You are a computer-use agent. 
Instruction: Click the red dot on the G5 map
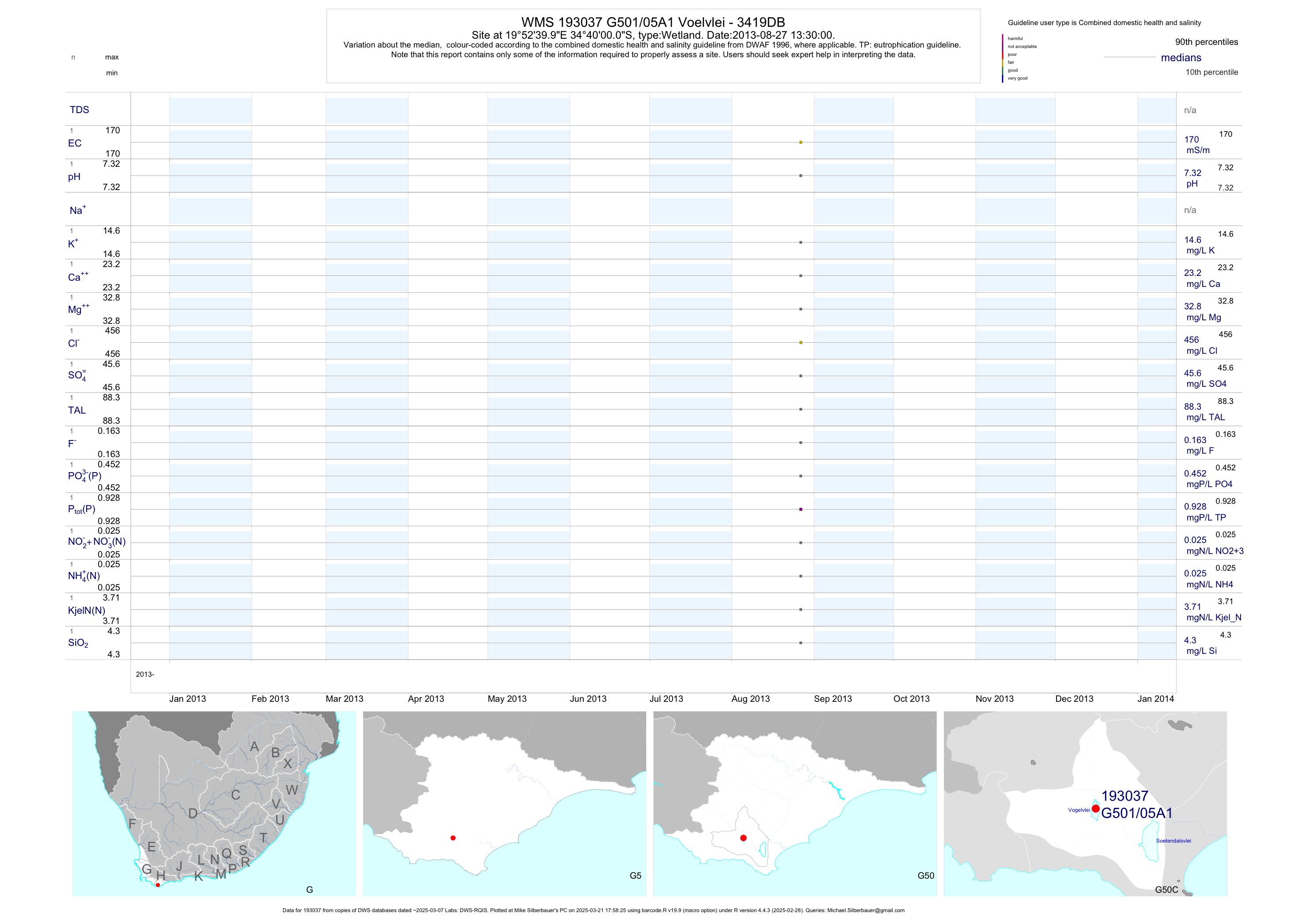click(453, 838)
